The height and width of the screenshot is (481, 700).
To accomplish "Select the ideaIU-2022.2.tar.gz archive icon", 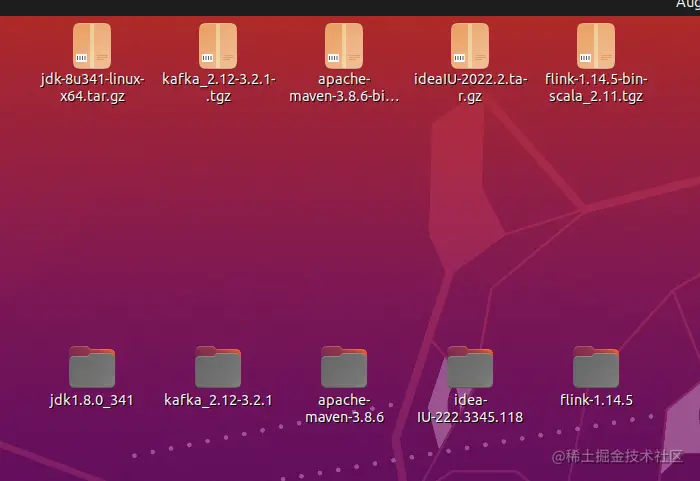I will [x=470, y=46].
